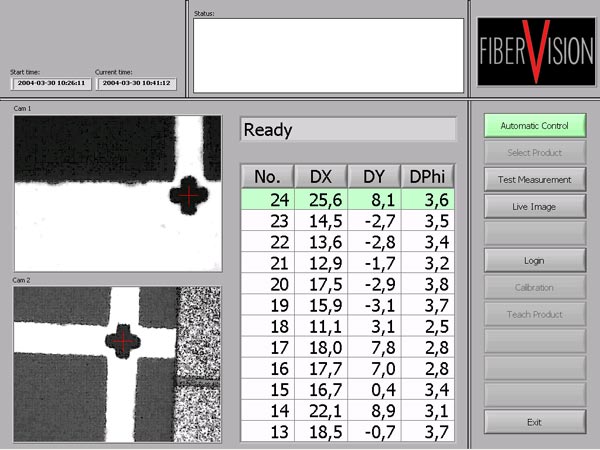The image size is (600, 450).
Task: Click the Start time field
Action: tap(50, 84)
